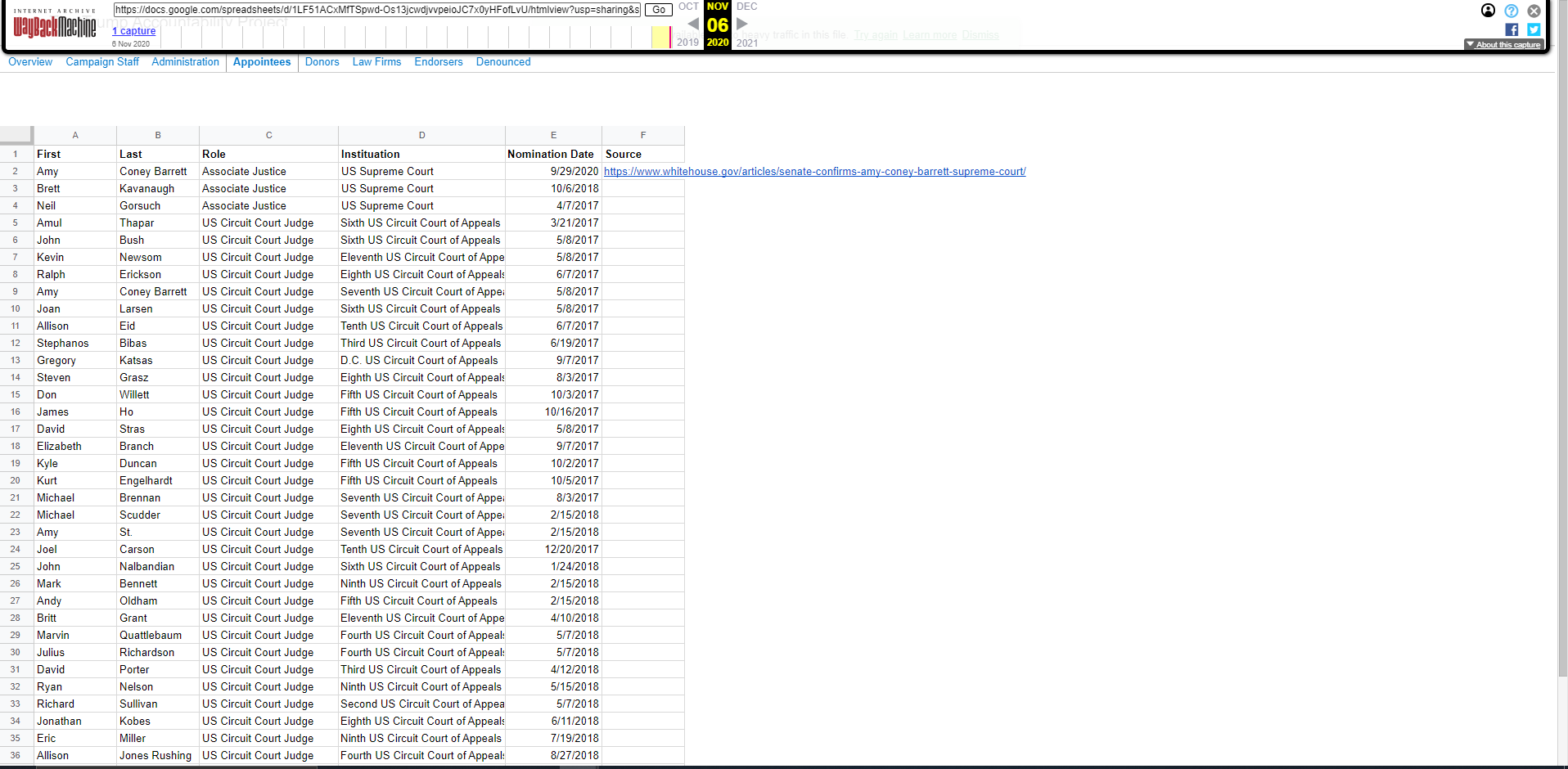The height and width of the screenshot is (769, 1568).
Task: Close the Wayback toolbar
Action: 1534,11
